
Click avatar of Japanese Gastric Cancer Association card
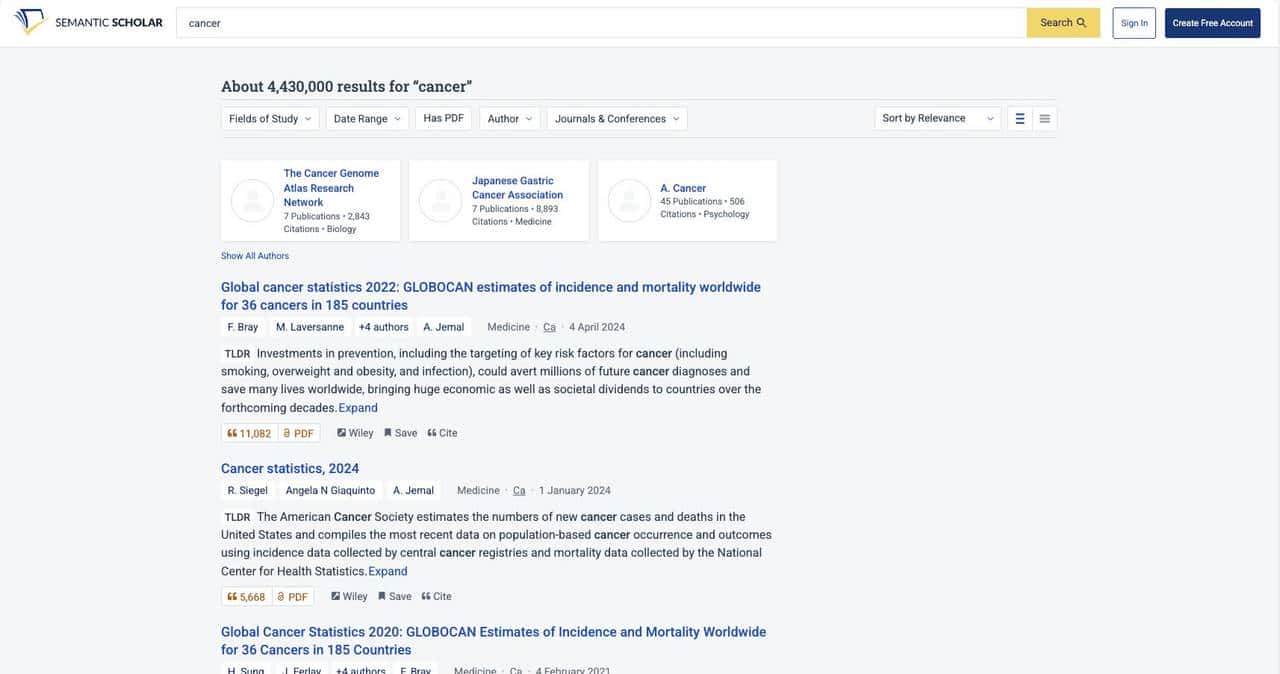pyautogui.click(x=440, y=200)
